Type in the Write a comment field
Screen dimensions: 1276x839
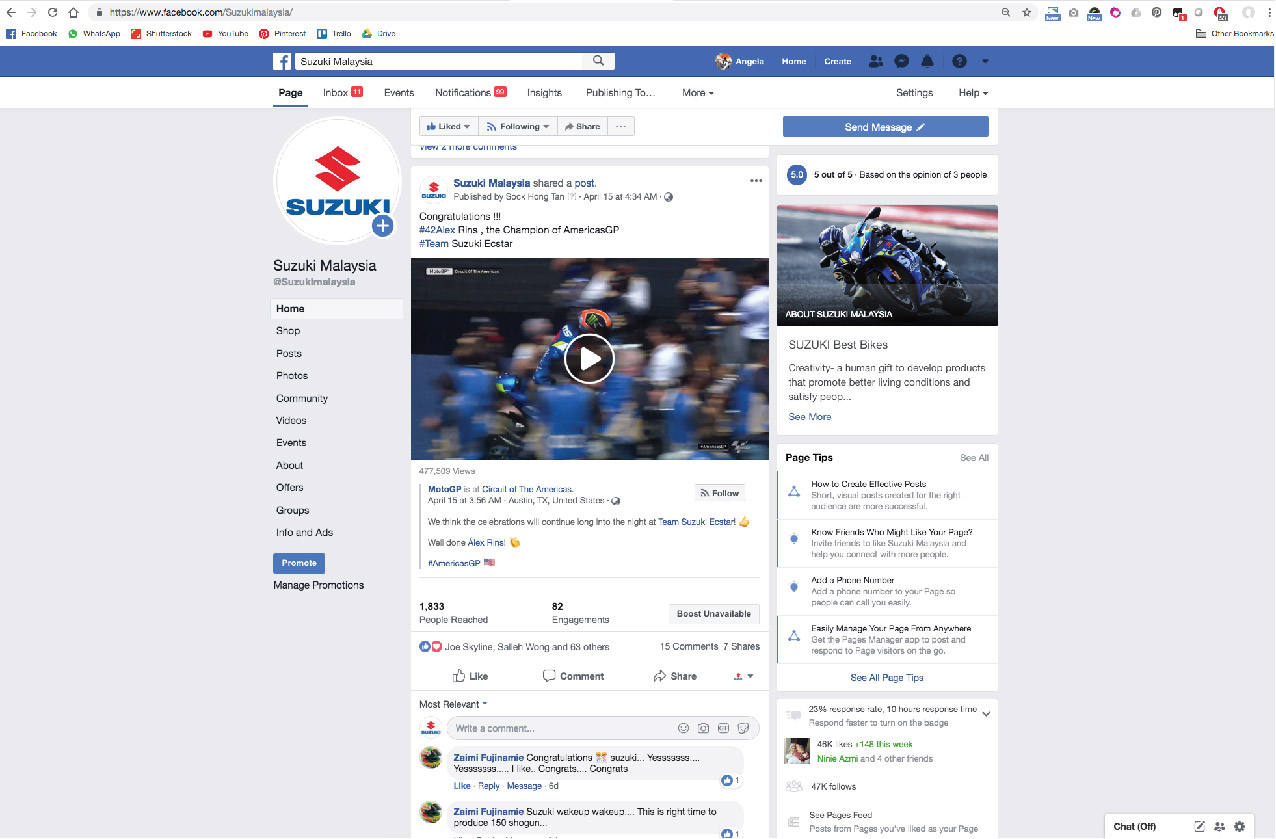(560, 728)
